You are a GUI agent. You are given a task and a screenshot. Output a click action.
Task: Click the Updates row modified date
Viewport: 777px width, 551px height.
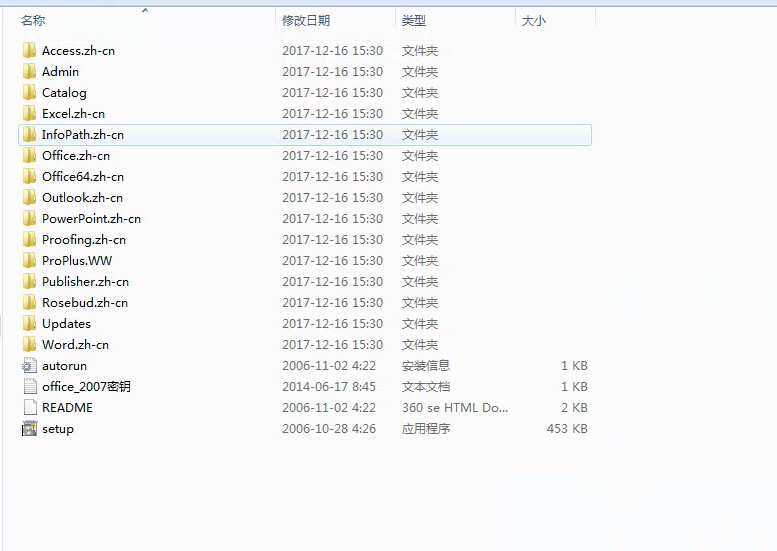coord(333,324)
